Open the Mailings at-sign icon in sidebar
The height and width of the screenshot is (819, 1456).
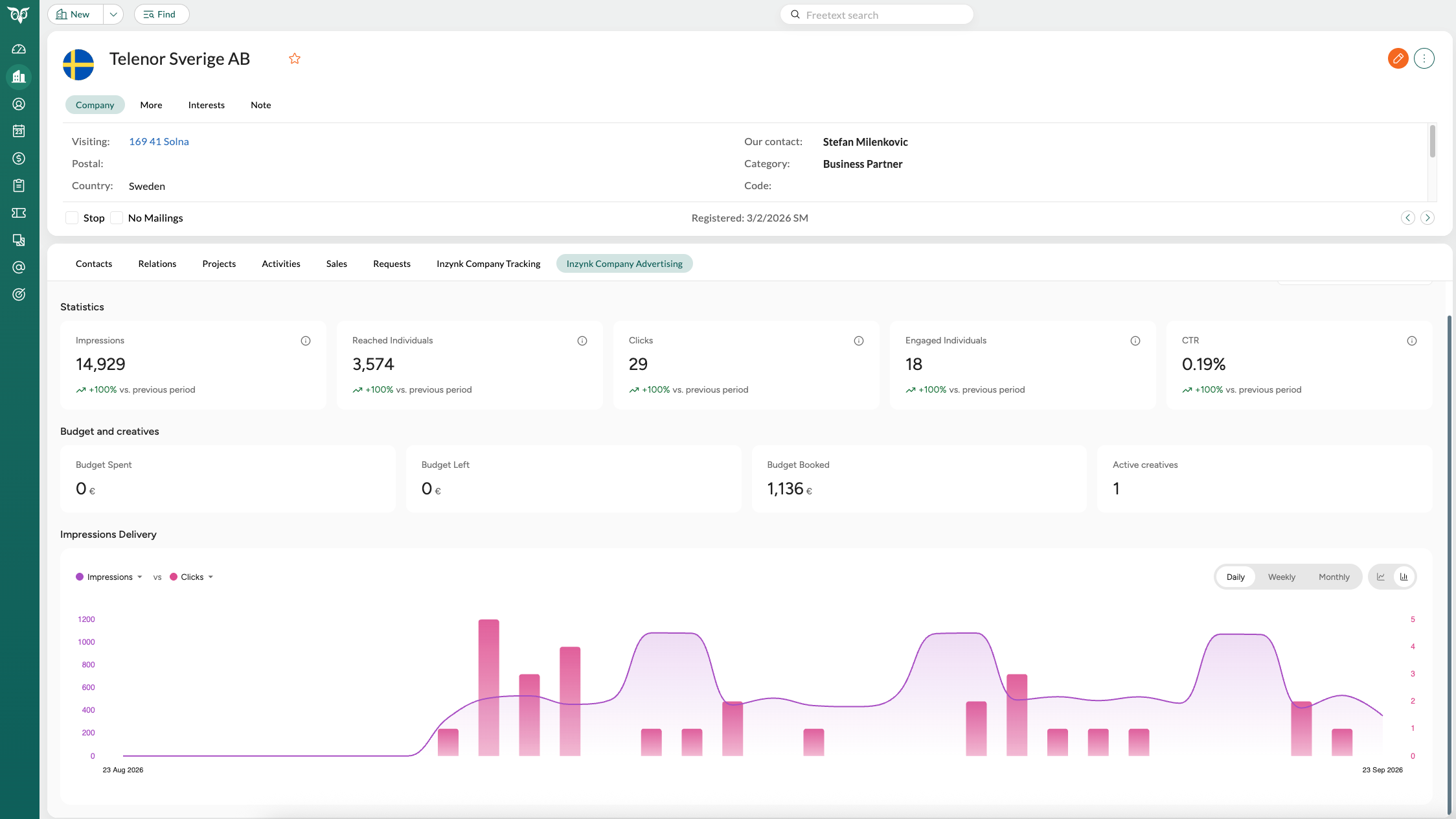click(x=19, y=268)
